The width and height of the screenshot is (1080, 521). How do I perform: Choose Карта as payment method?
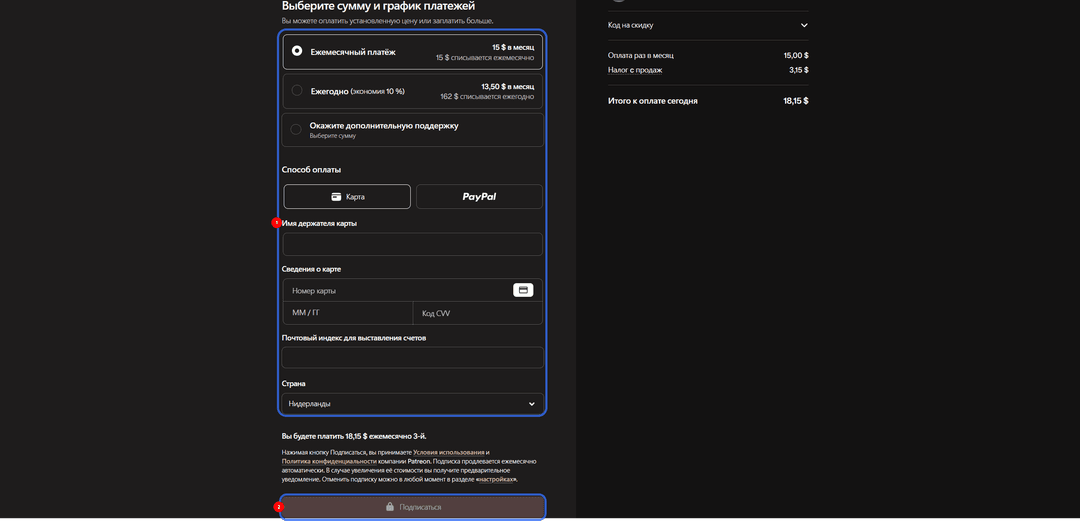[x=347, y=196]
